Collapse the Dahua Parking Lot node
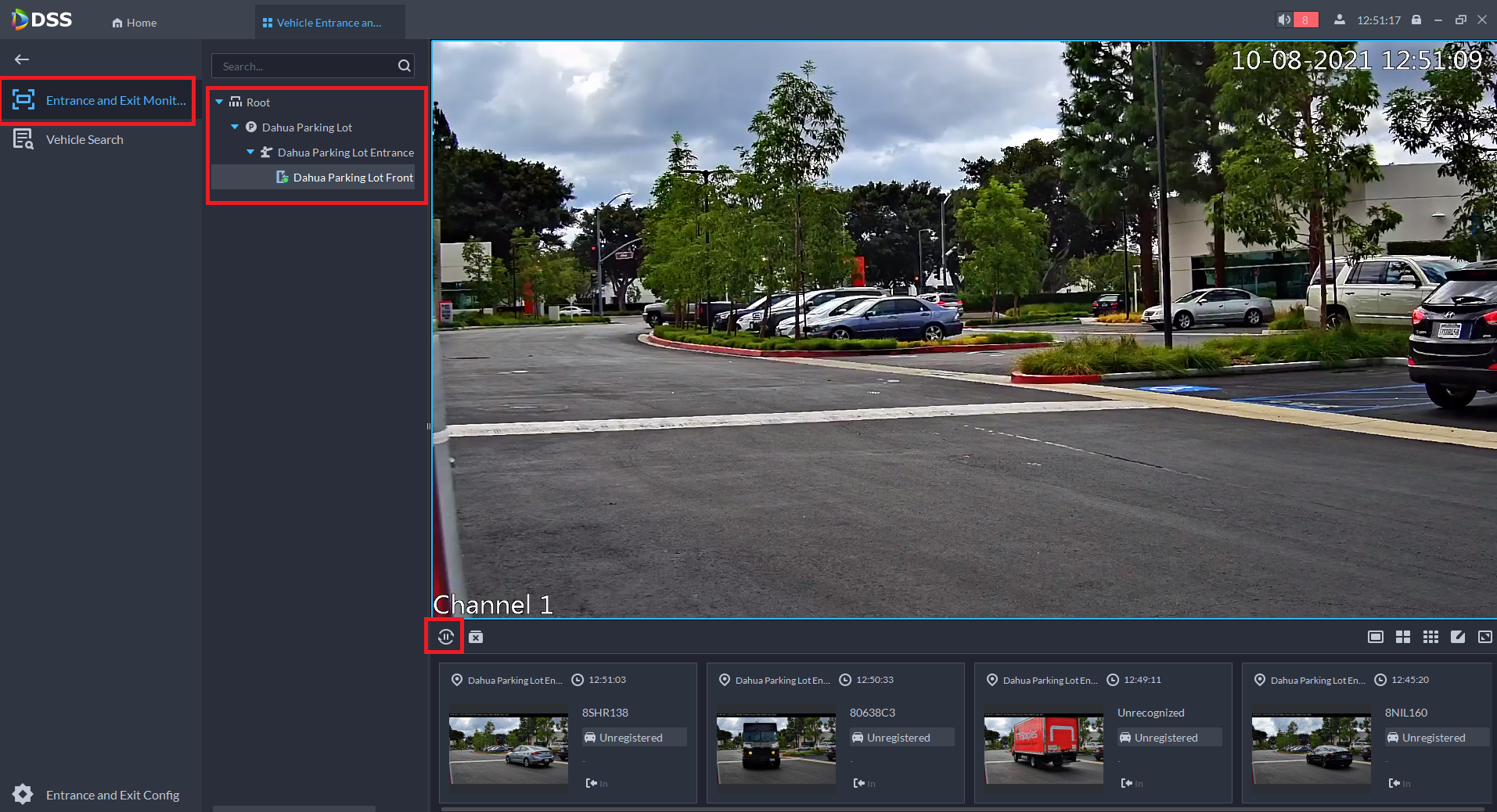The width and height of the screenshot is (1497, 812). click(x=235, y=127)
